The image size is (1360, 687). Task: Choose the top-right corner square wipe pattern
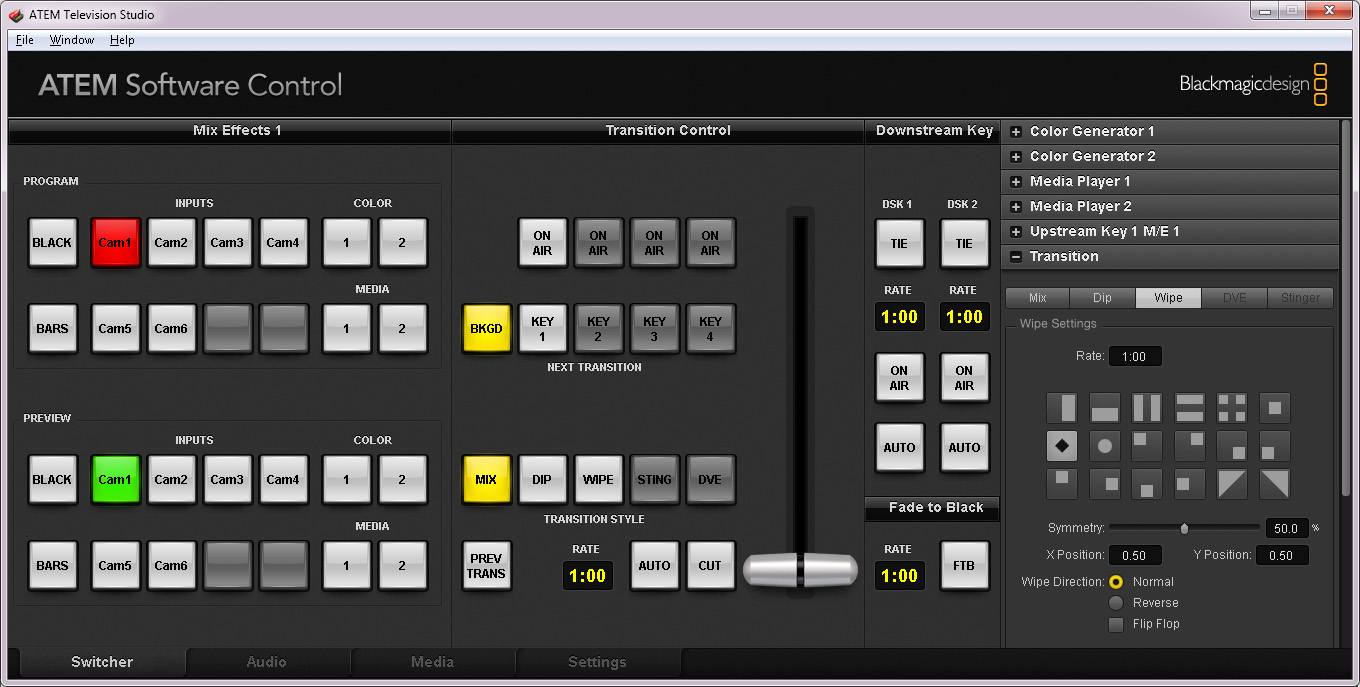[1189, 446]
